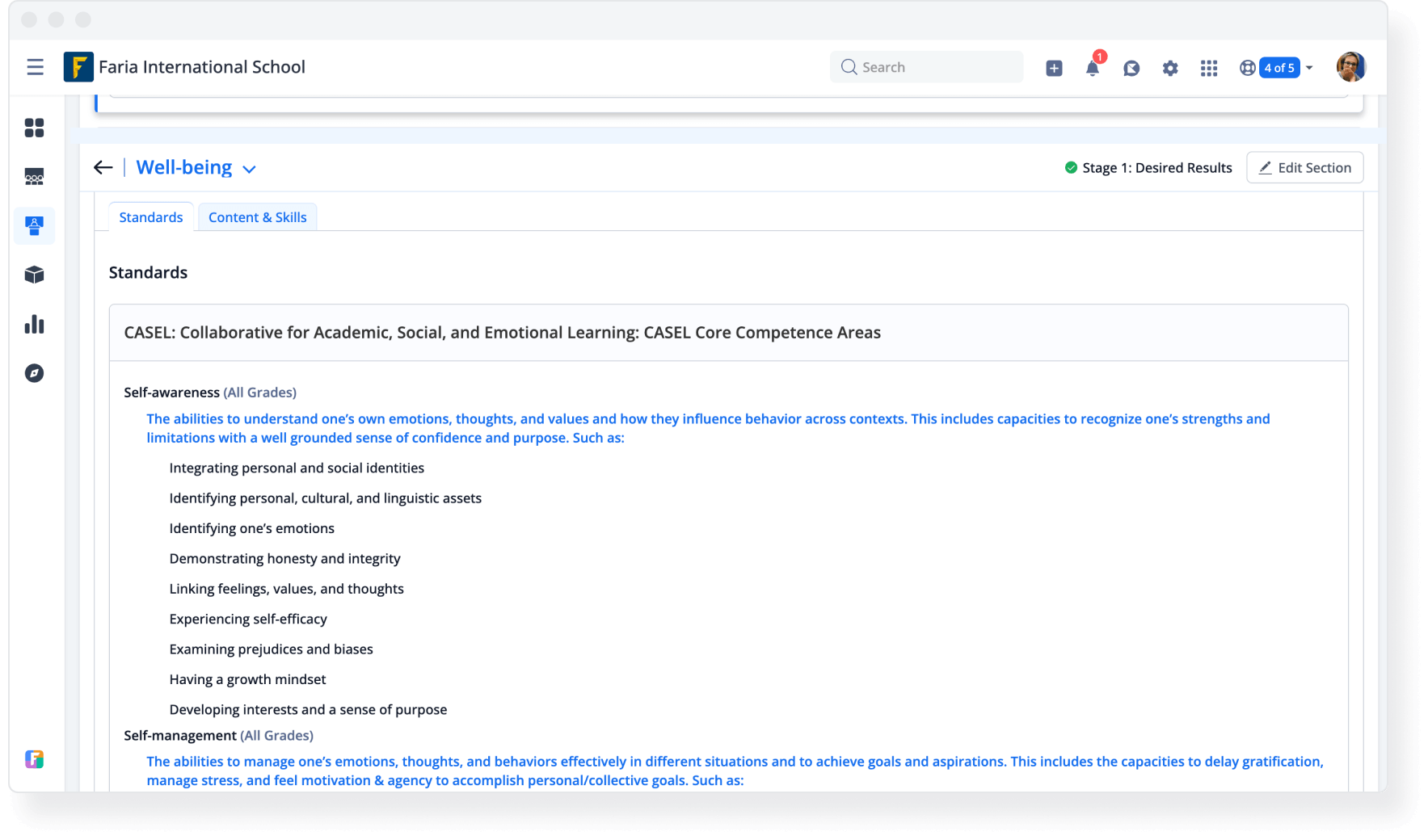The image size is (1428, 840).
Task: Open the settings gear icon
Action: pyautogui.click(x=1170, y=68)
